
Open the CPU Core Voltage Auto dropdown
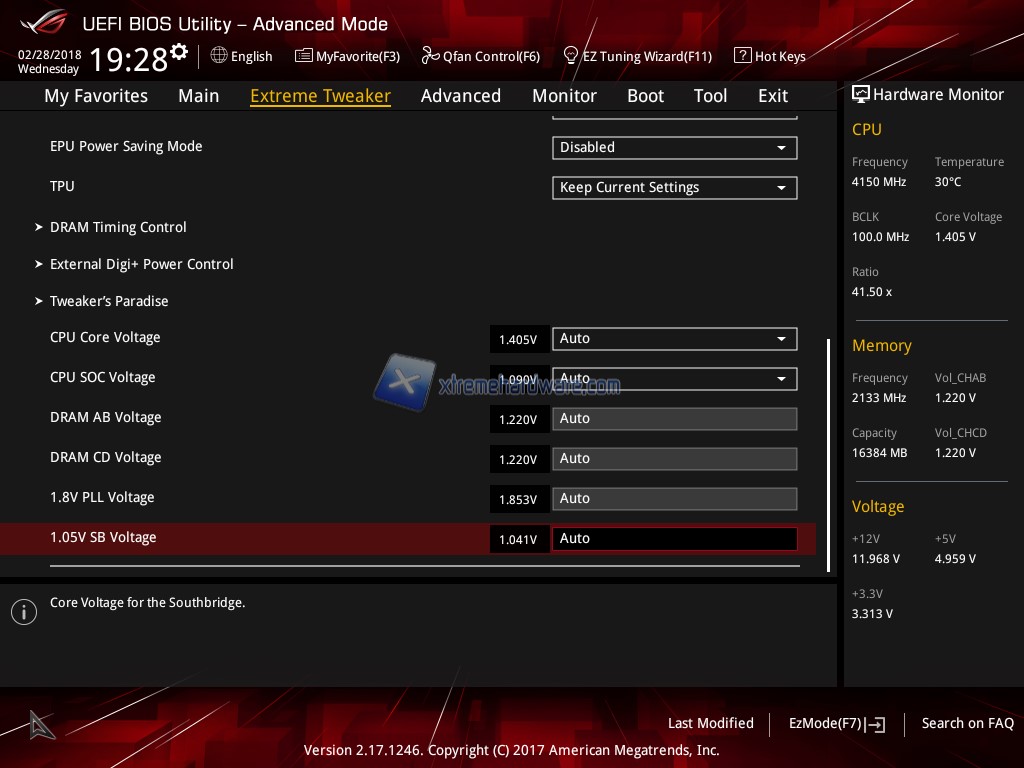(x=674, y=339)
